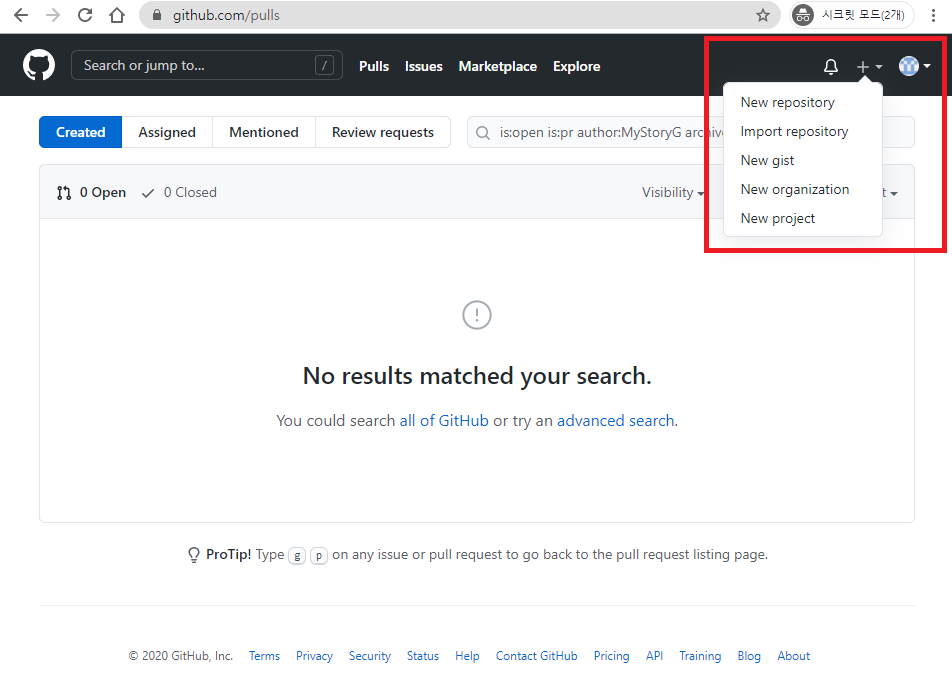Toggle the bookmark star in the address bar
The height and width of the screenshot is (683, 952).
point(764,15)
